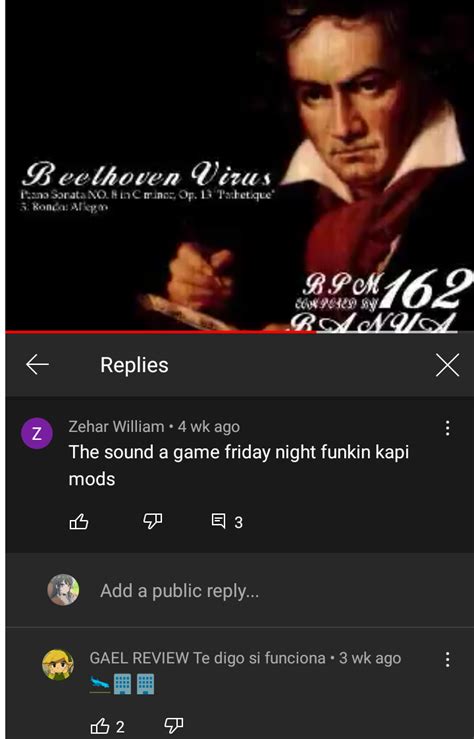This screenshot has height=739, width=474.
Task: Click the comment text about friday night funkin
Action: coord(238,465)
